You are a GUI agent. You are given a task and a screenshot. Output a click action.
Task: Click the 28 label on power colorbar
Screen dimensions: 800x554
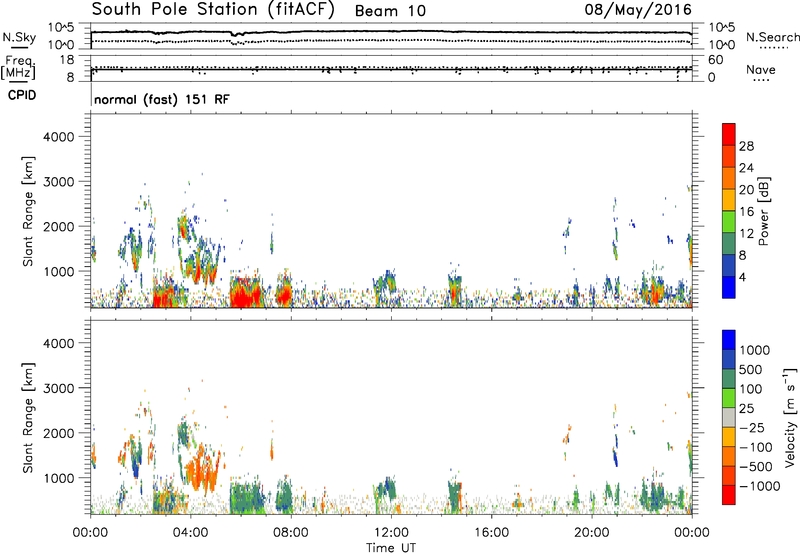point(746,146)
